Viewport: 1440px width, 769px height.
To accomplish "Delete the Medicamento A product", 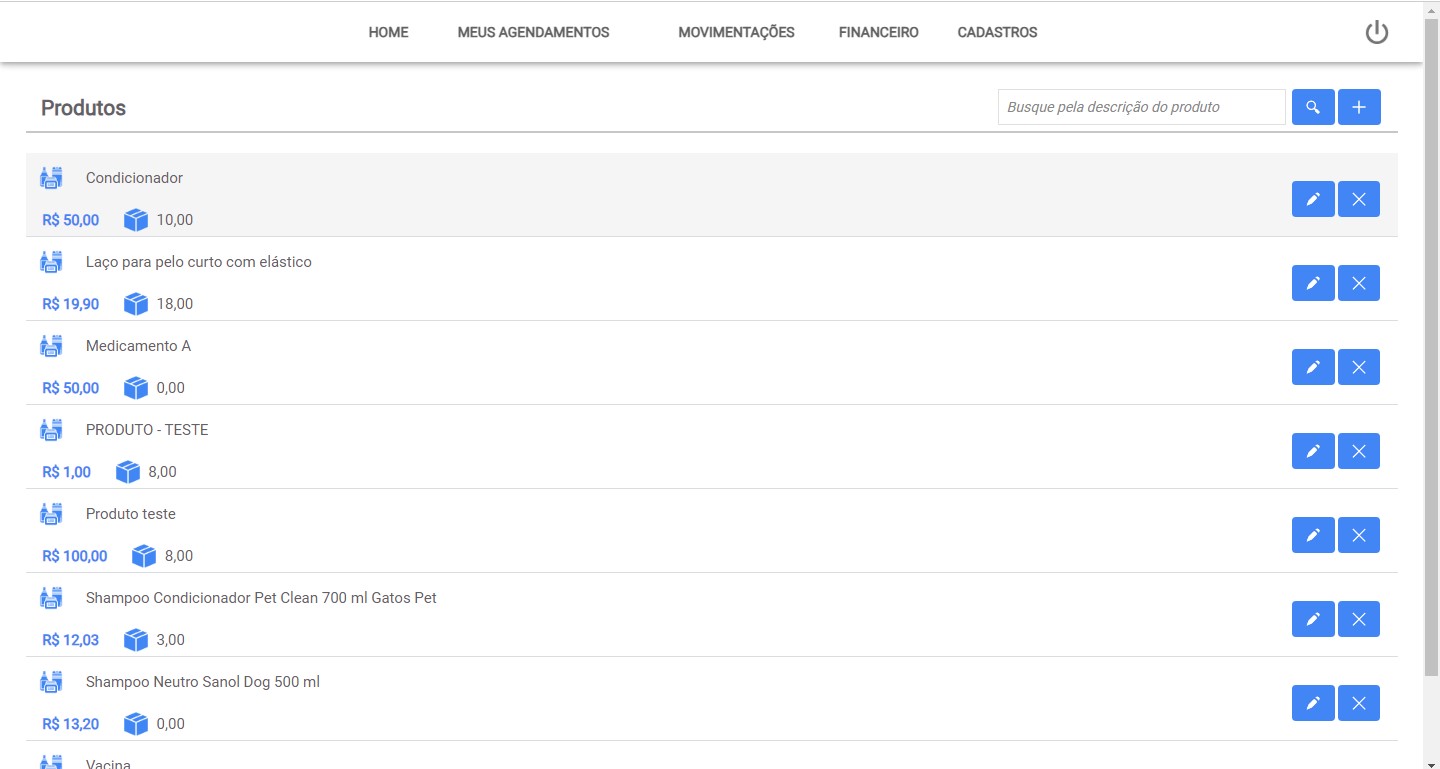I will 1359,367.
